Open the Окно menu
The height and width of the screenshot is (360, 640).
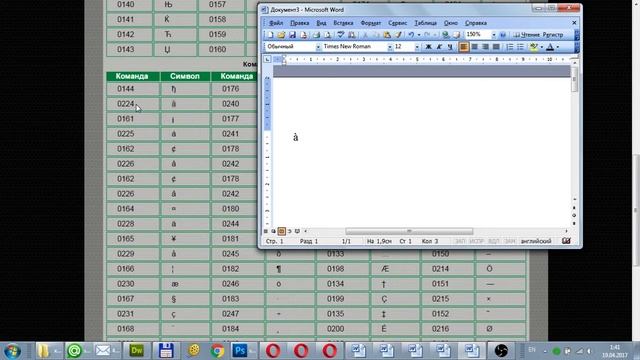pos(451,23)
